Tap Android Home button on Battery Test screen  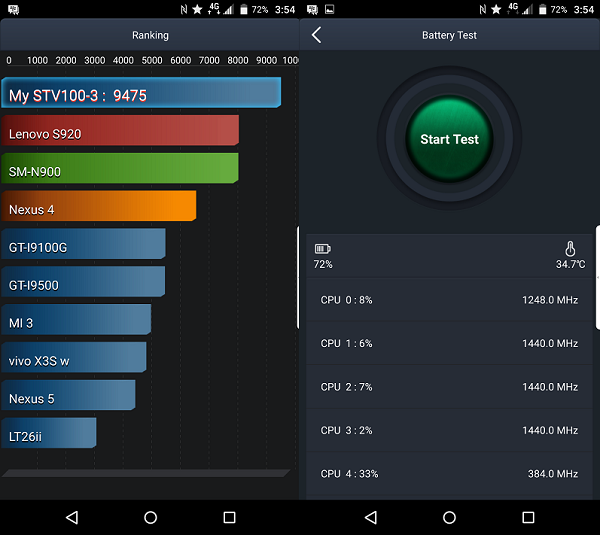pyautogui.click(x=449, y=517)
